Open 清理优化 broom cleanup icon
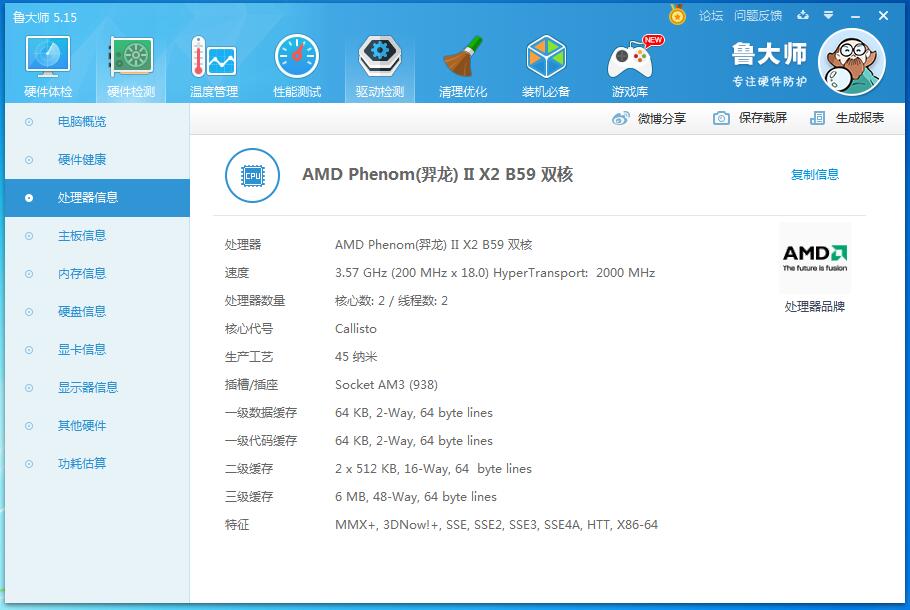Image resolution: width=910 pixels, height=610 pixels. coord(463,56)
